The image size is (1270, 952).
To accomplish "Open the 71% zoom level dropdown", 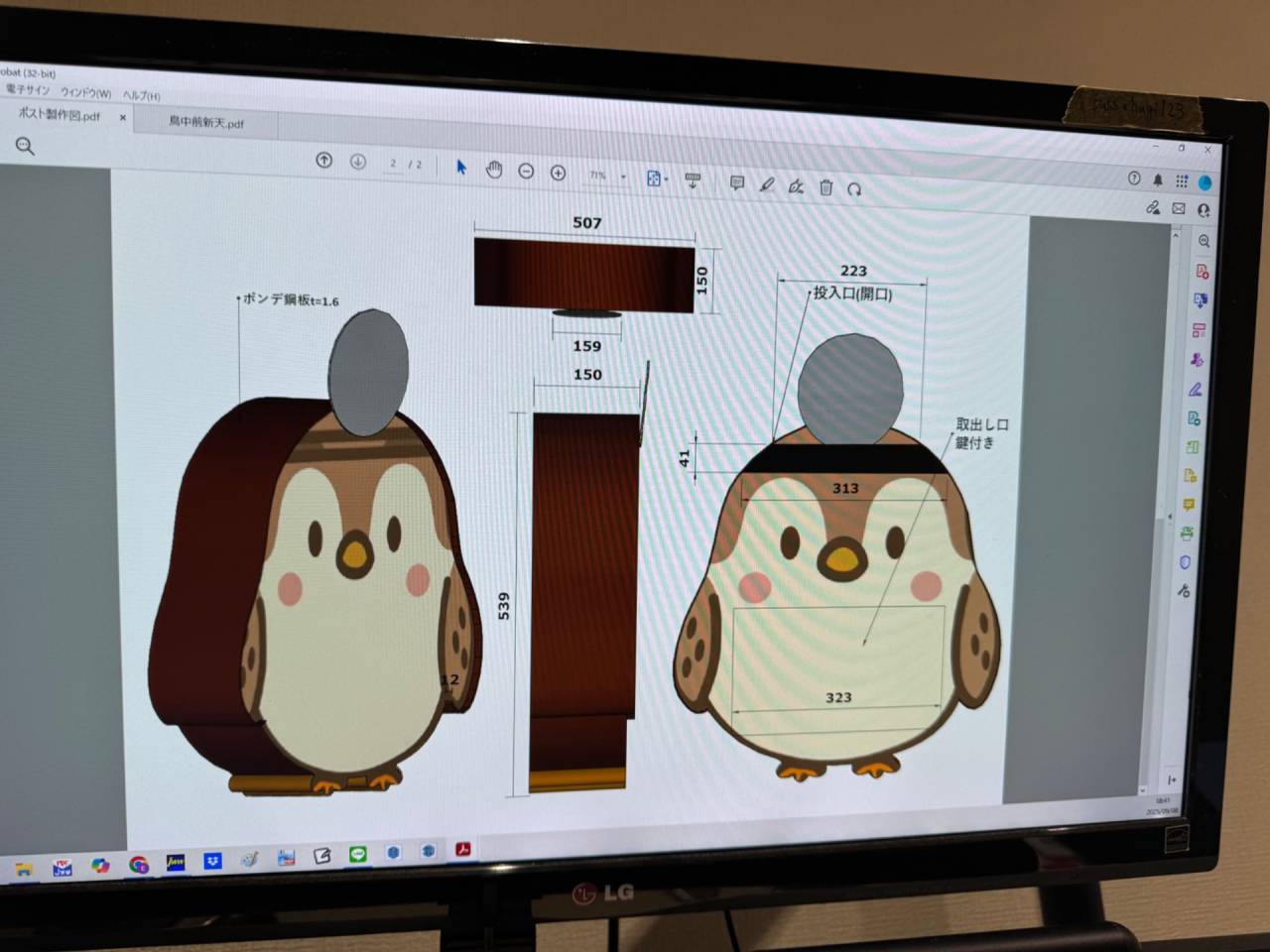I will click(x=599, y=174).
